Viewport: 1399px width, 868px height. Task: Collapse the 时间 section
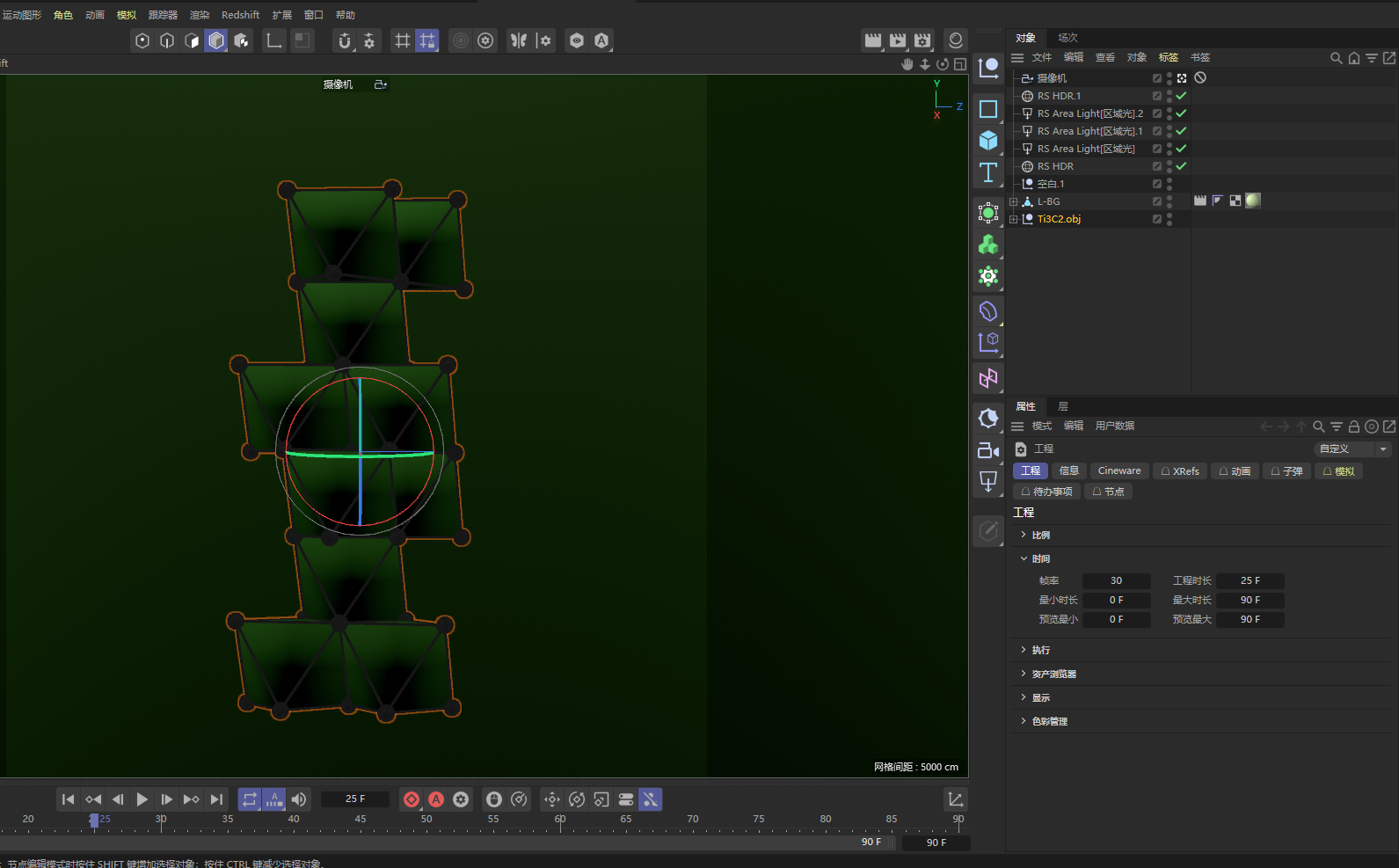(x=1024, y=558)
